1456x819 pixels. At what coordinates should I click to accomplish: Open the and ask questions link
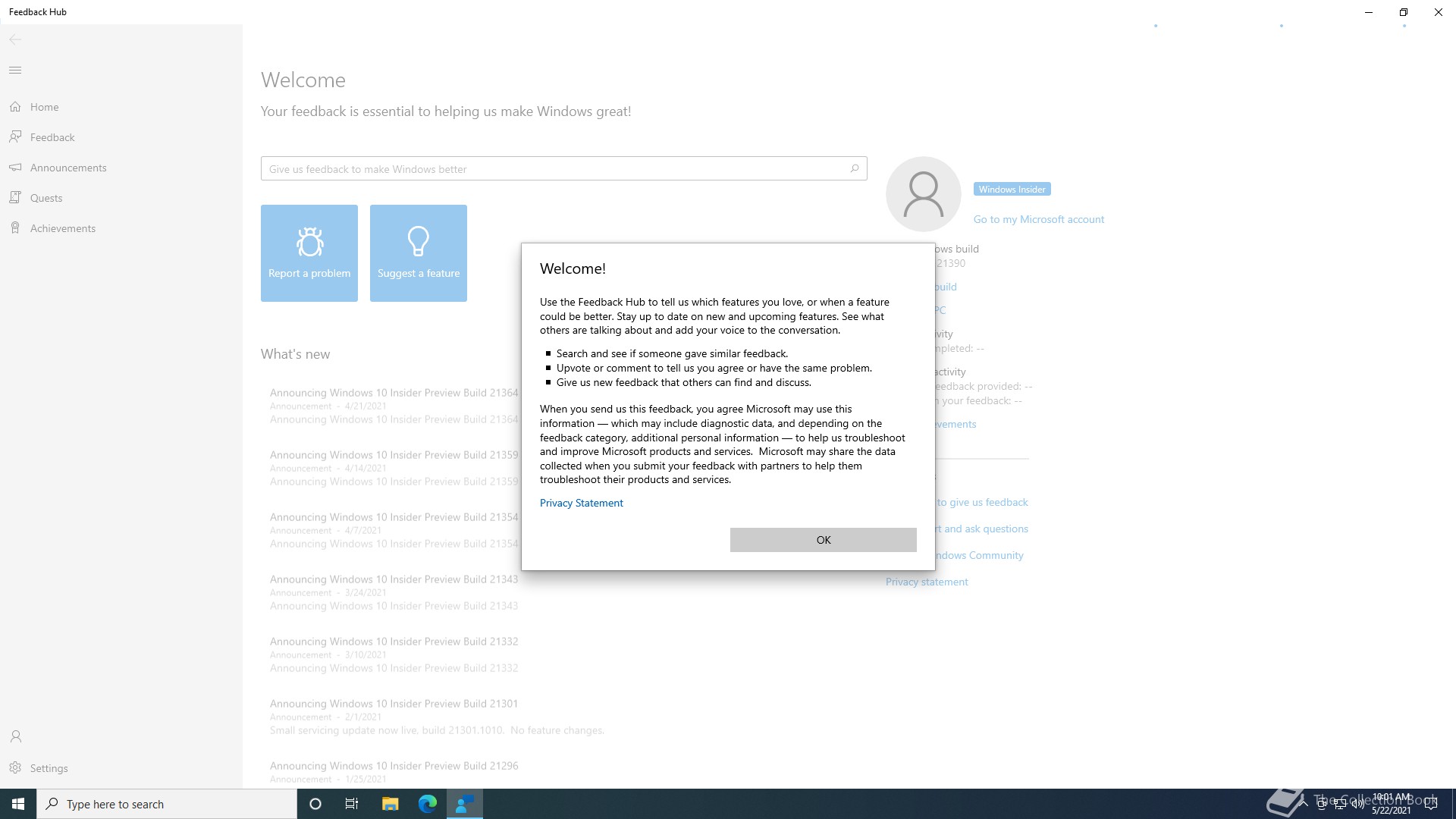(x=982, y=529)
